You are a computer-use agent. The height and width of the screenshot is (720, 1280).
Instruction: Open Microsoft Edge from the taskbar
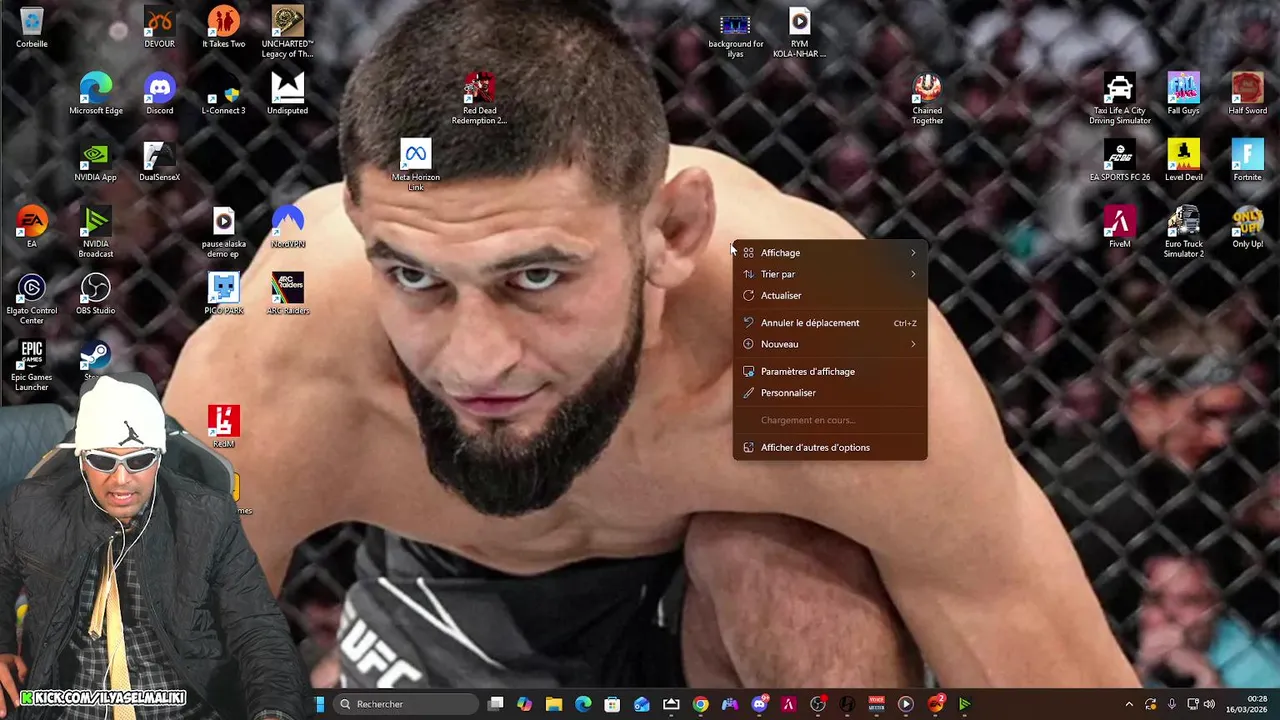tap(583, 704)
